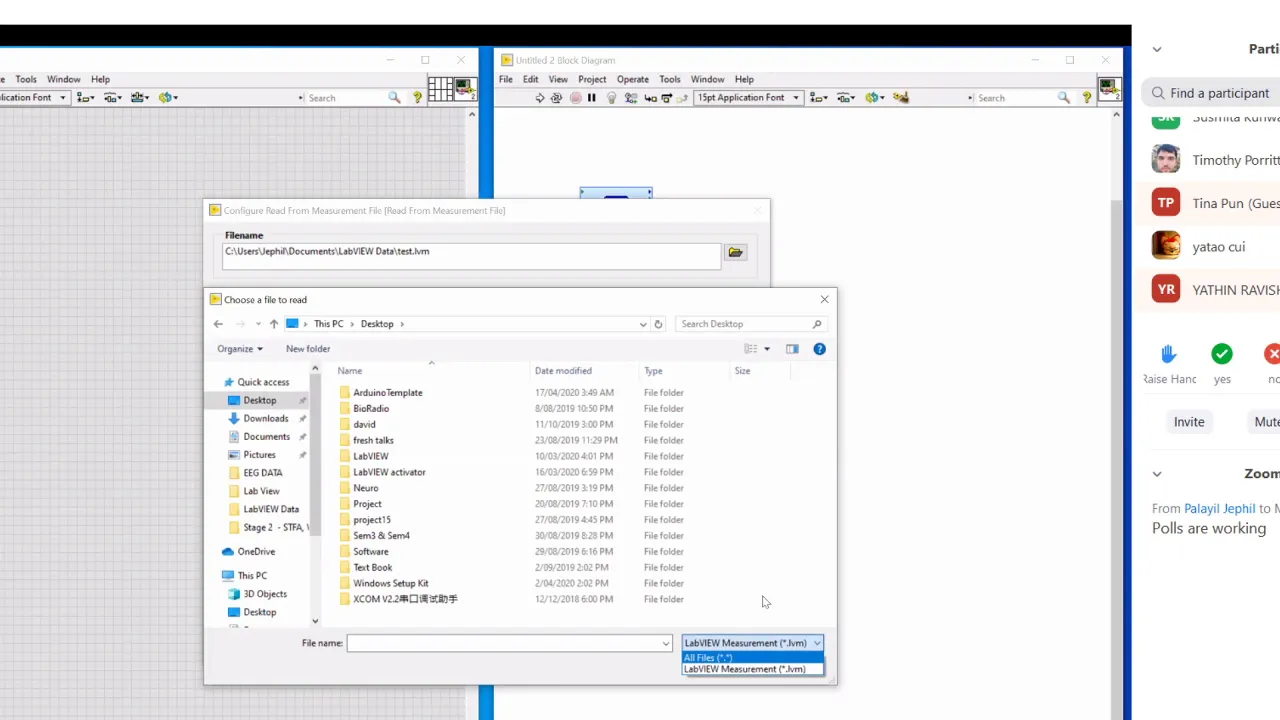Viewport: 1280px width, 720px height.
Task: Click New folder button
Action: pos(308,349)
